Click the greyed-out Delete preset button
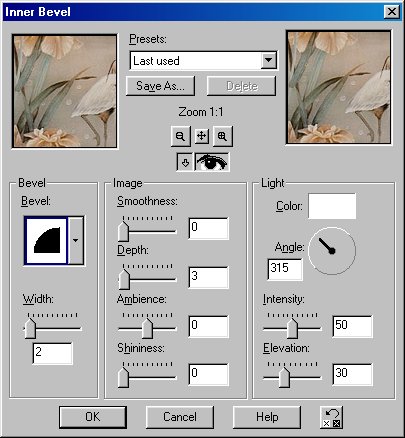 (x=242, y=86)
